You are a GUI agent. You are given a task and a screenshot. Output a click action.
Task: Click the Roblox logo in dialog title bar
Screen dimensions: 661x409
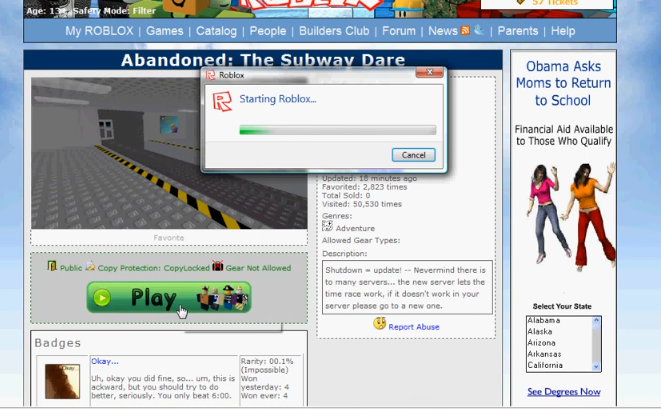[210, 75]
